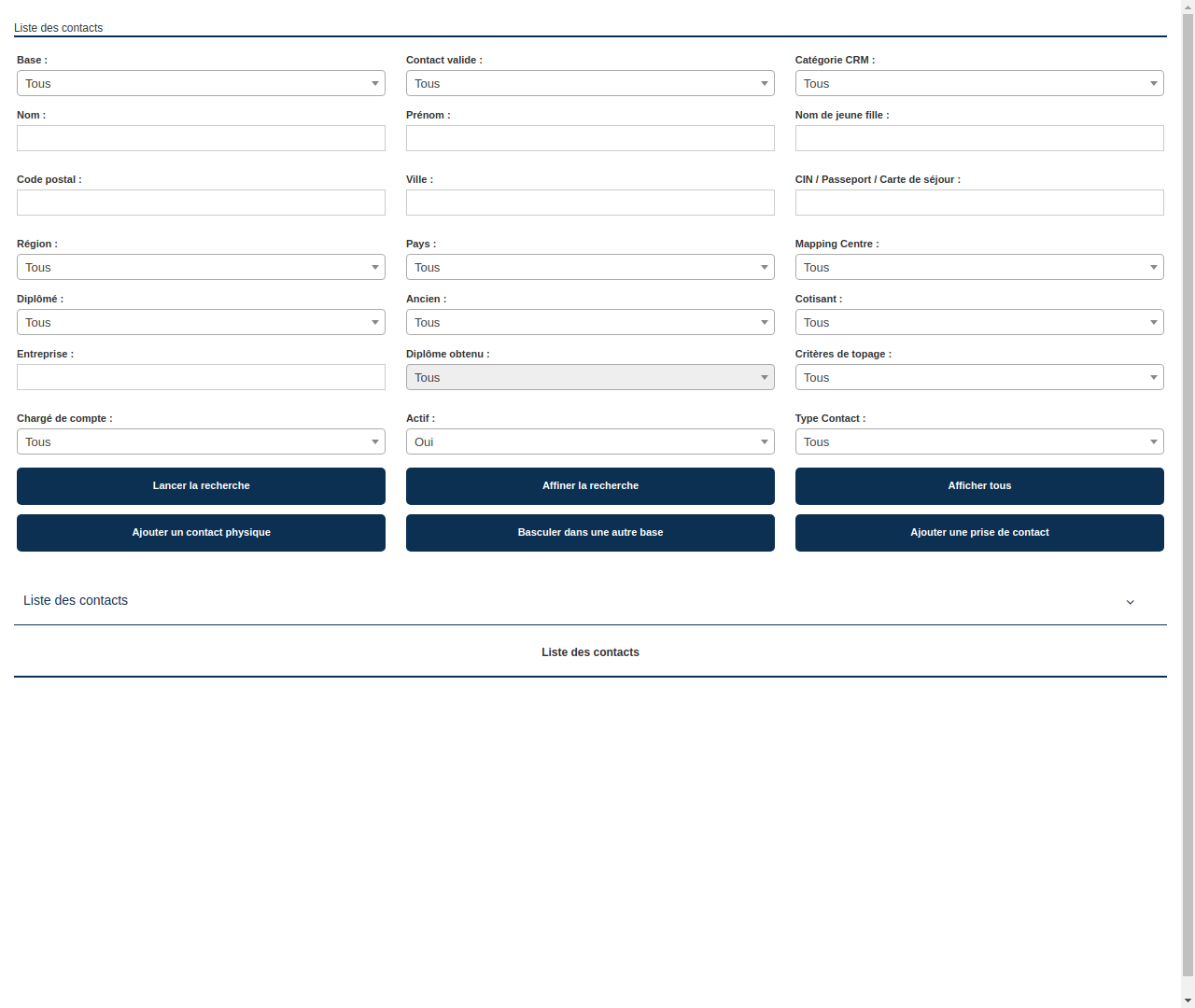The width and height of the screenshot is (1195, 1008).
Task: Expand the Catégorie CRM dropdown
Action: coord(978,83)
